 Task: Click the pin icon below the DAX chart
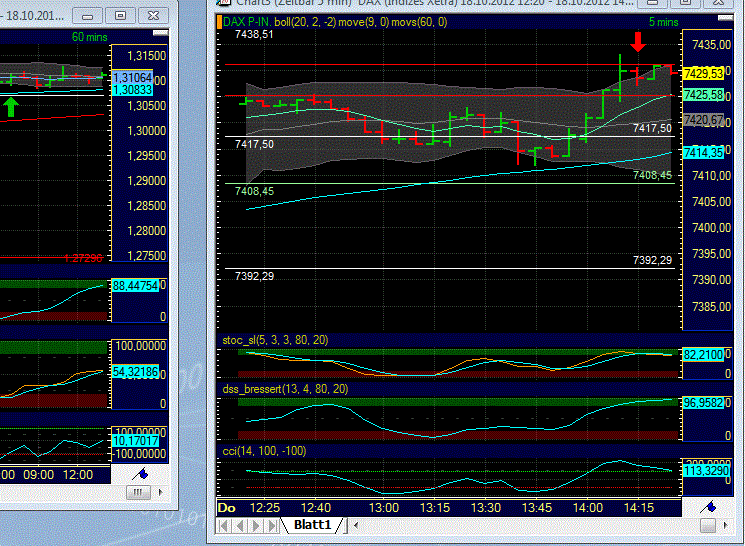(708, 508)
